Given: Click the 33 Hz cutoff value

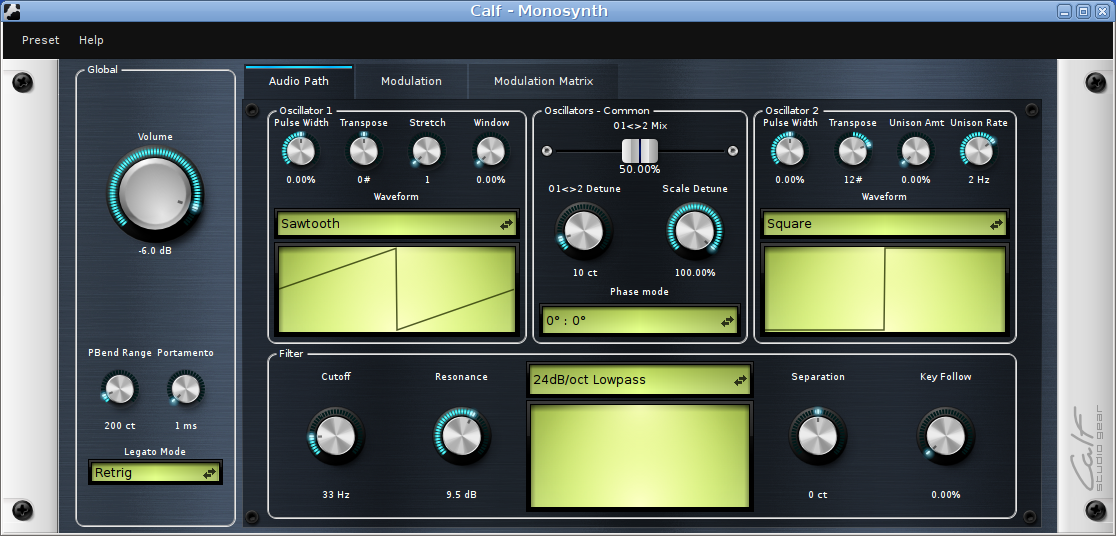Looking at the screenshot, I should 335,495.
